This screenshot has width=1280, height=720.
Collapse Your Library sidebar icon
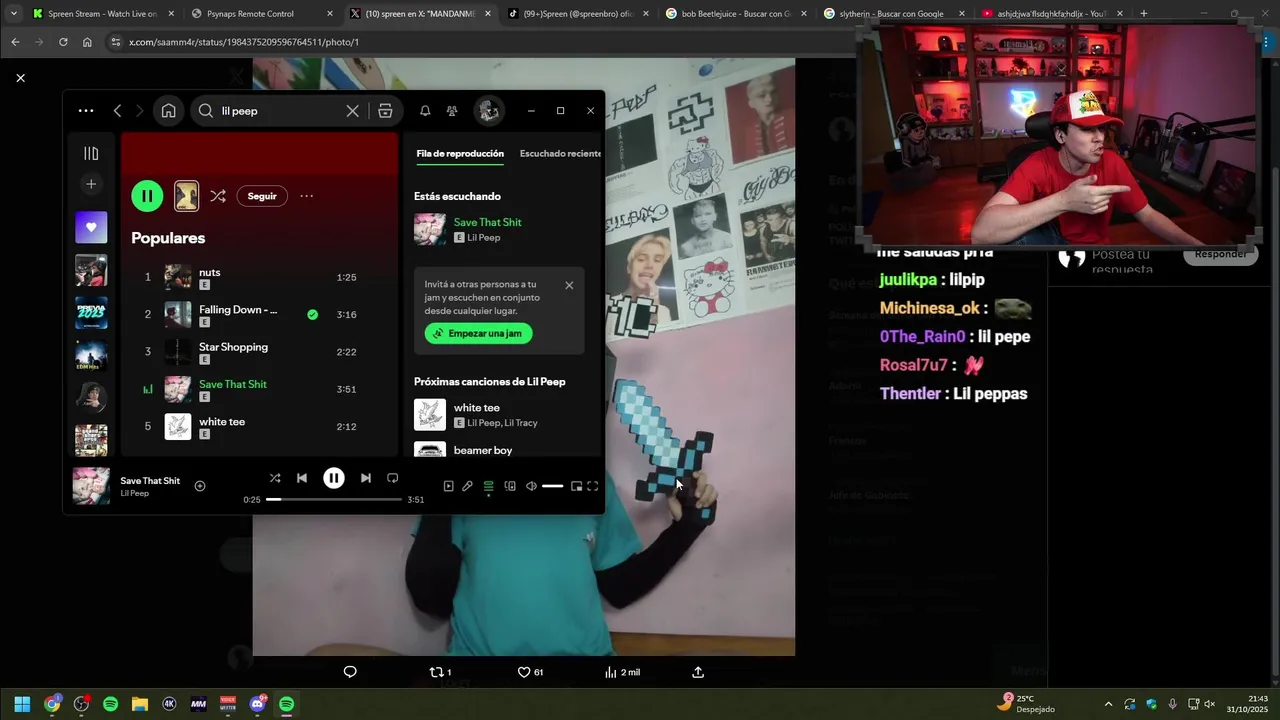coord(91,153)
